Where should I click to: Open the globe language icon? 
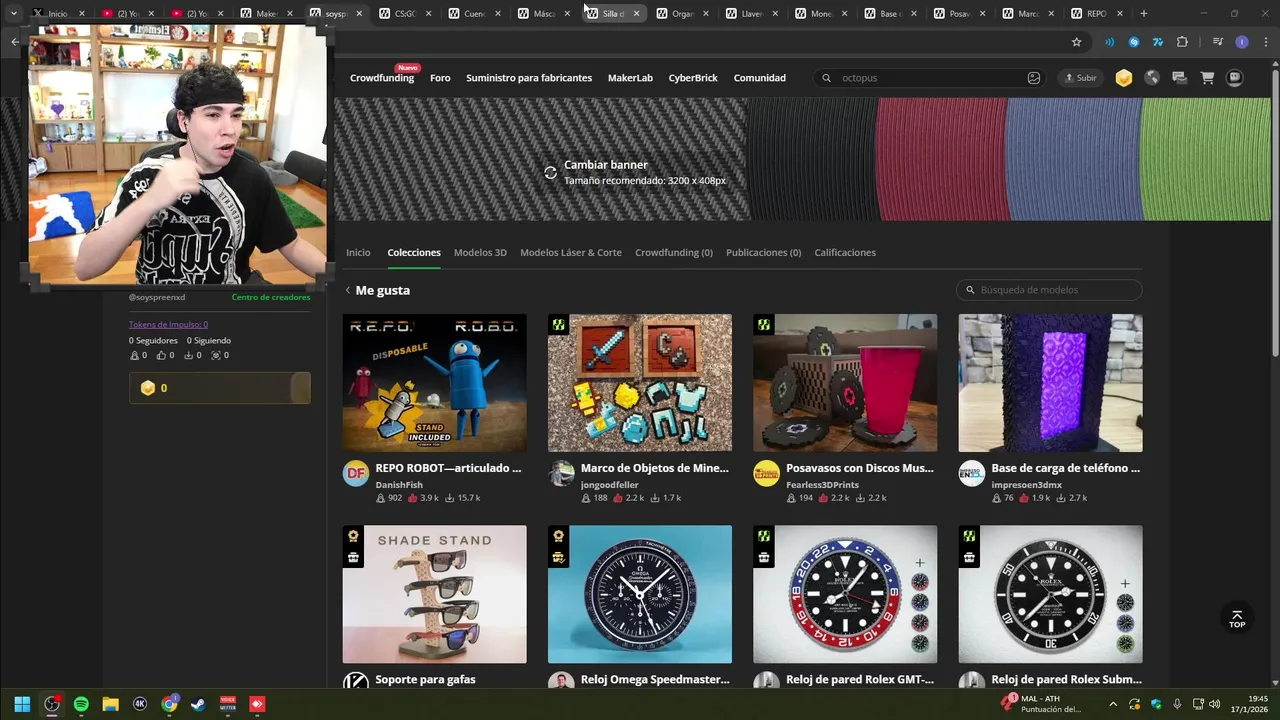(x=1152, y=78)
